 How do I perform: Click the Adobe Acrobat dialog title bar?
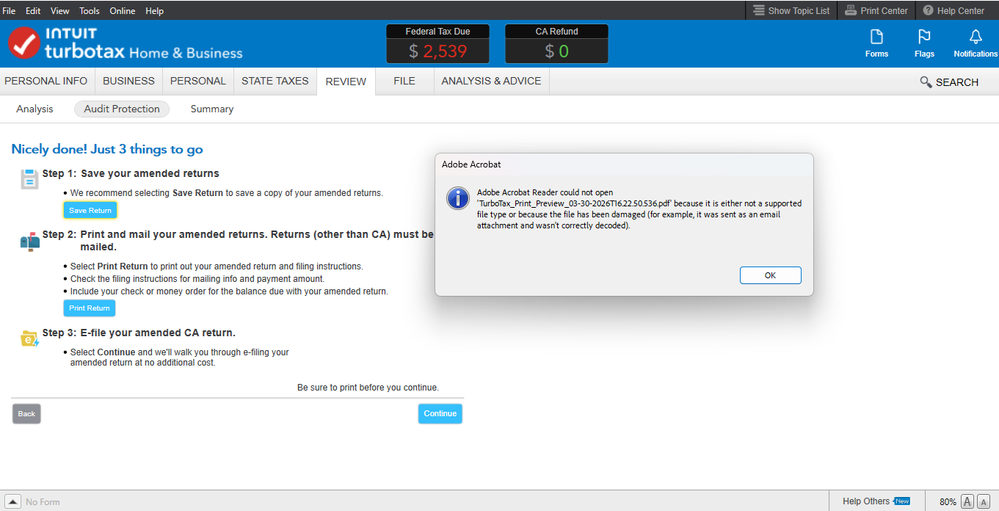click(x=624, y=164)
